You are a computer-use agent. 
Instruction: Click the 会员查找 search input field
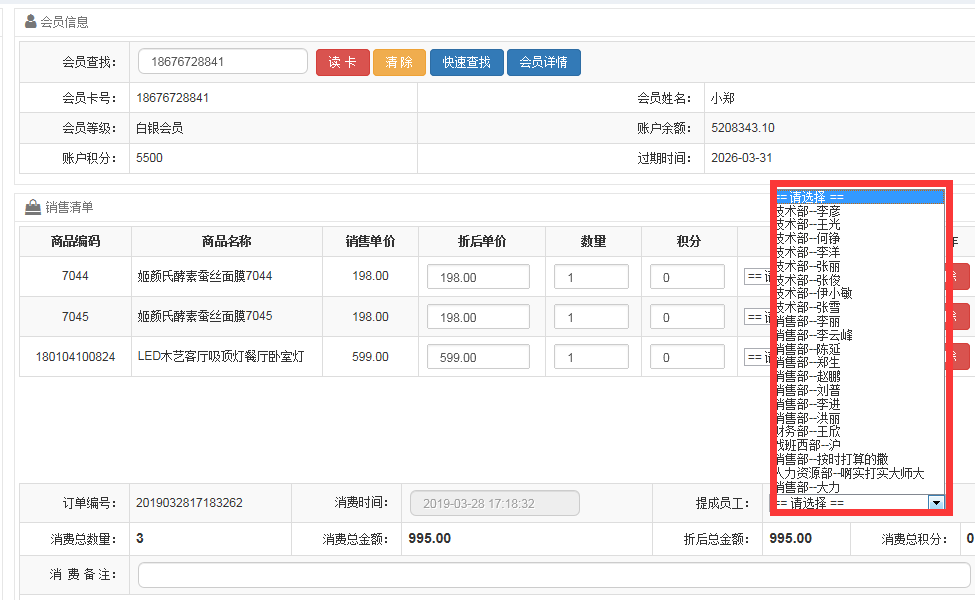[222, 62]
